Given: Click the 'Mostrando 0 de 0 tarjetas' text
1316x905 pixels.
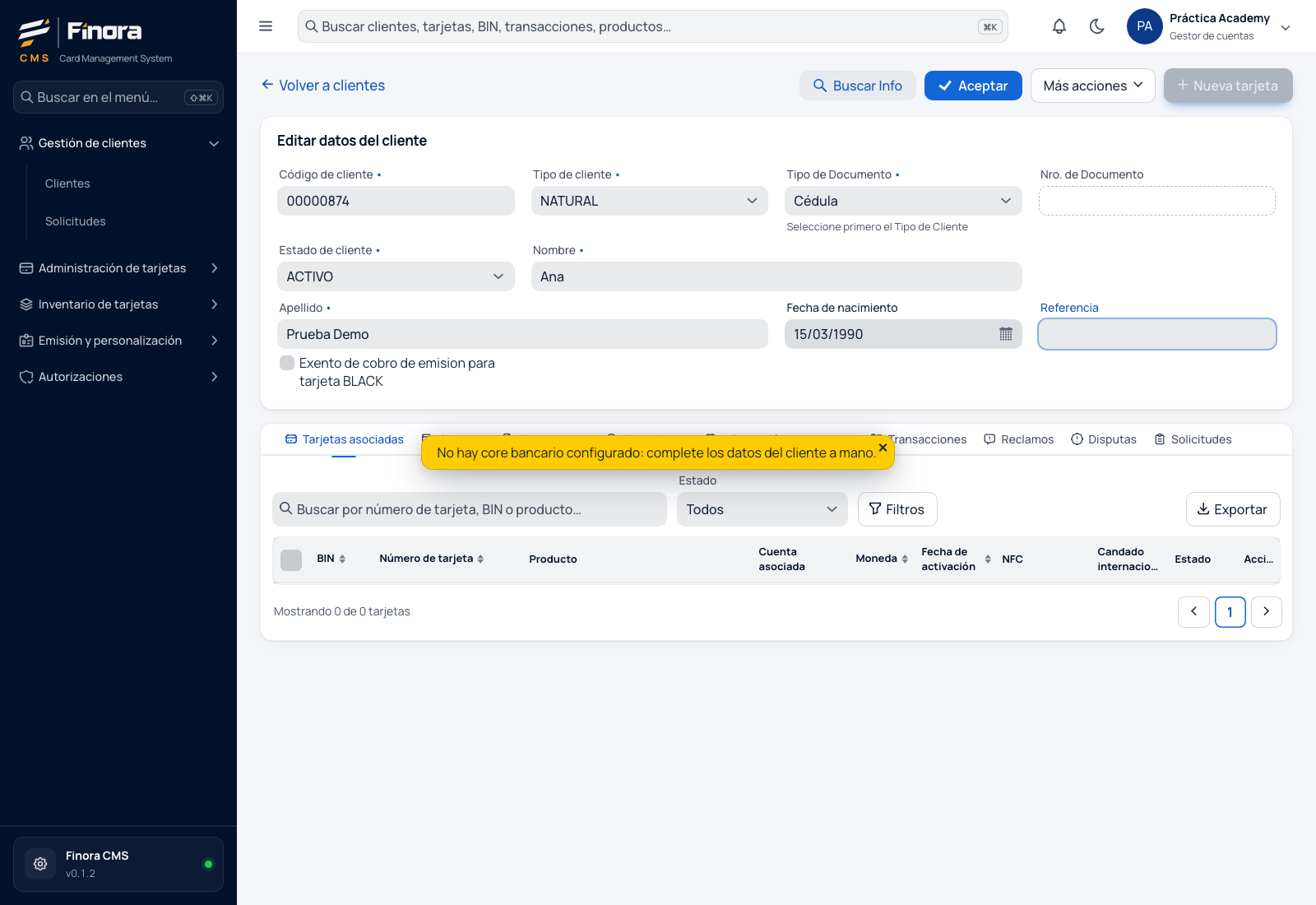Looking at the screenshot, I should coord(342,611).
